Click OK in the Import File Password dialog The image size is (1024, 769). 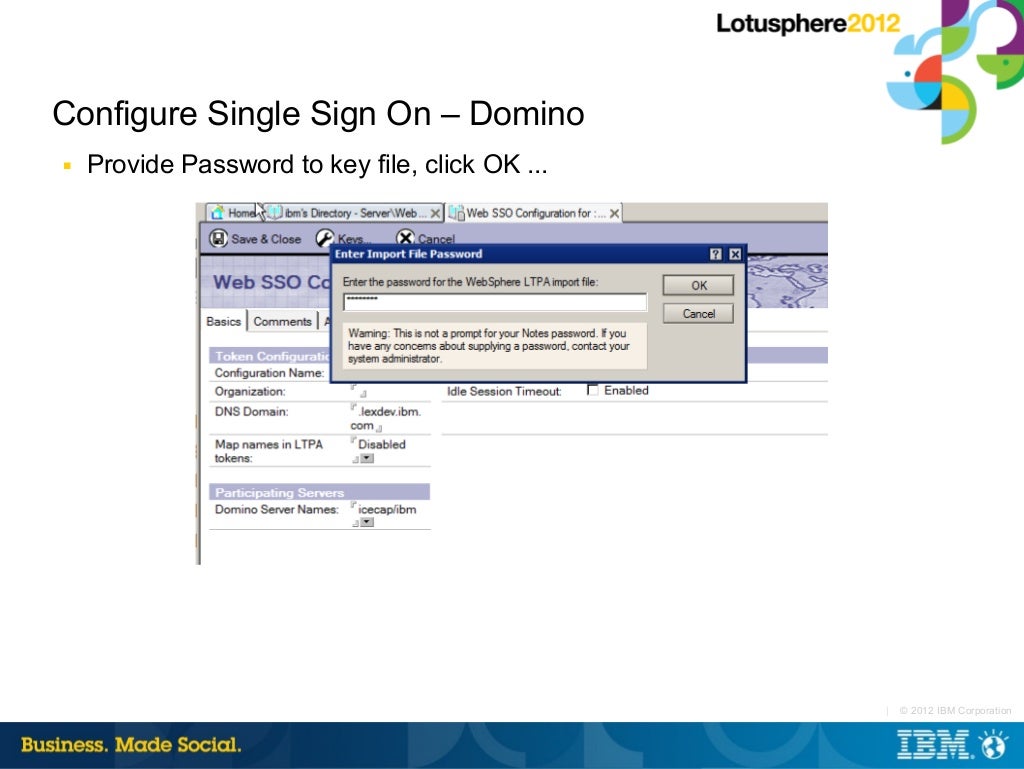[698, 285]
